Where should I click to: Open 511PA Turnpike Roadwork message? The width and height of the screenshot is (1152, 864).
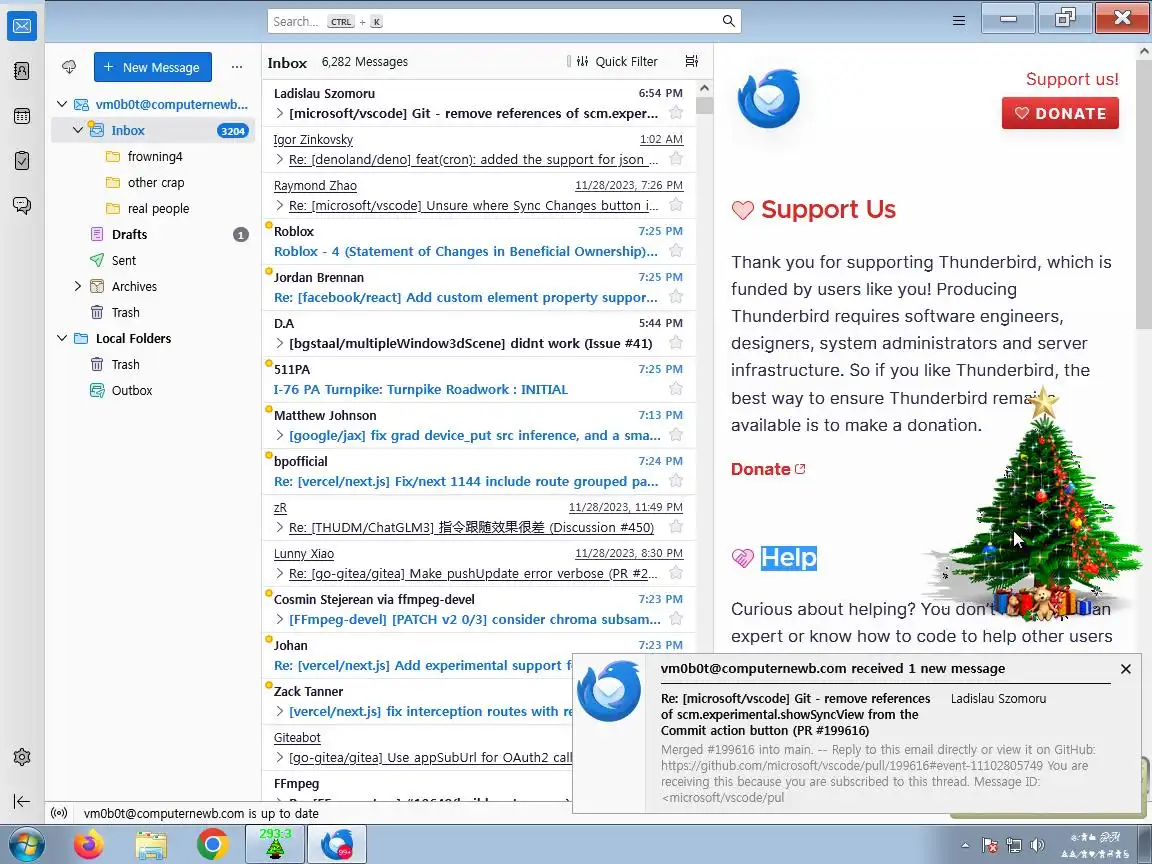click(478, 380)
